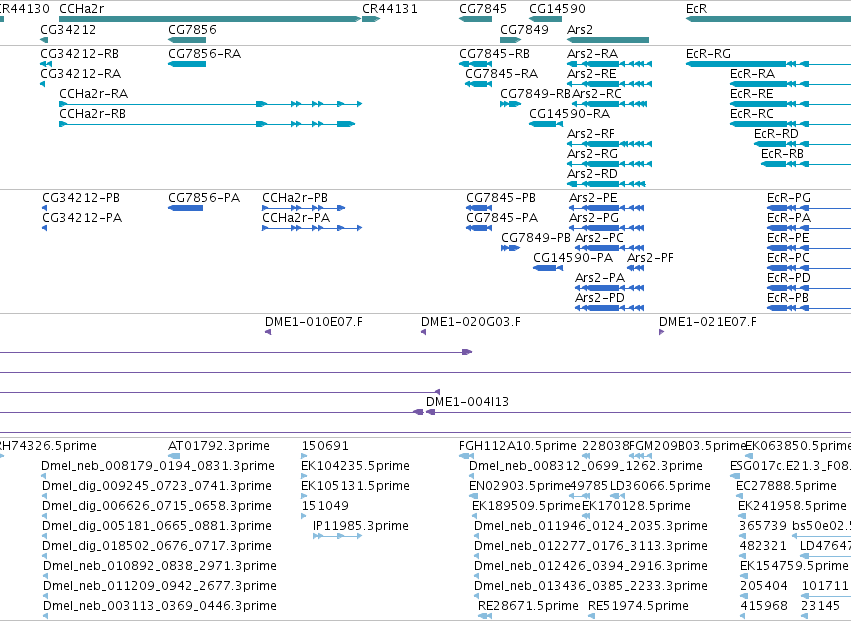Select the CG7856 gene label
This screenshot has height=621, width=851.
192,29
